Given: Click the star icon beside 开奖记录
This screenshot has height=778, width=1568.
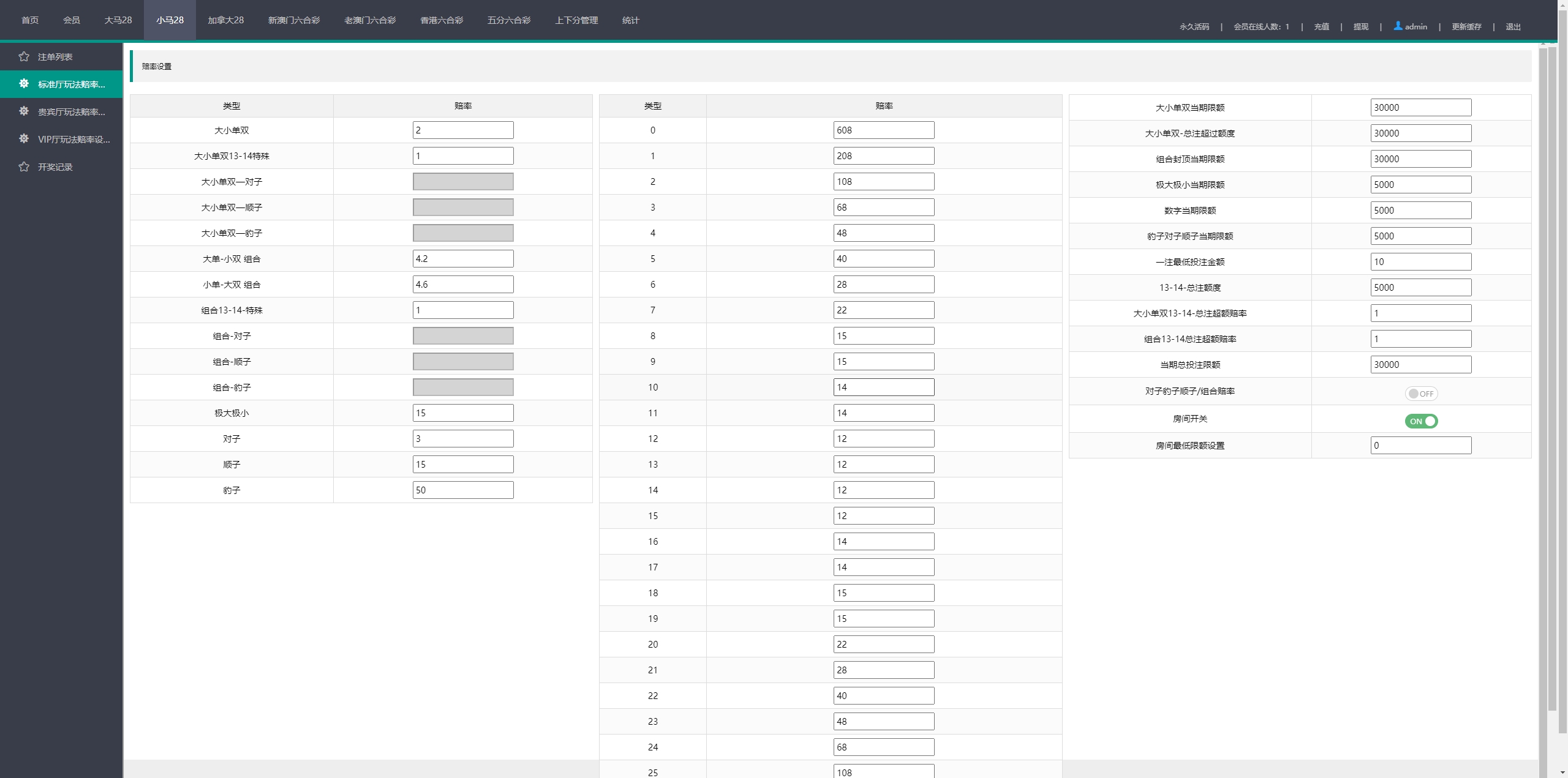Looking at the screenshot, I should (24, 166).
